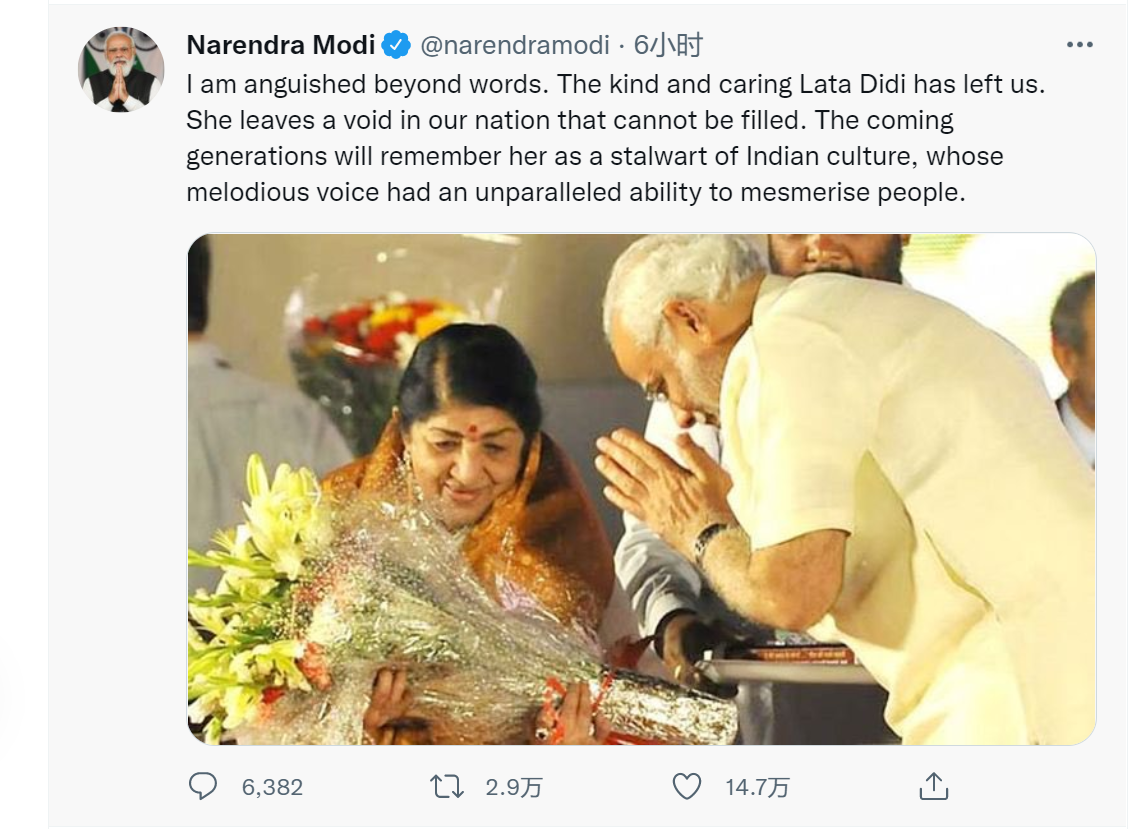Retweet using the retweet arrows icon
The image size is (1144, 829).
click(447, 787)
